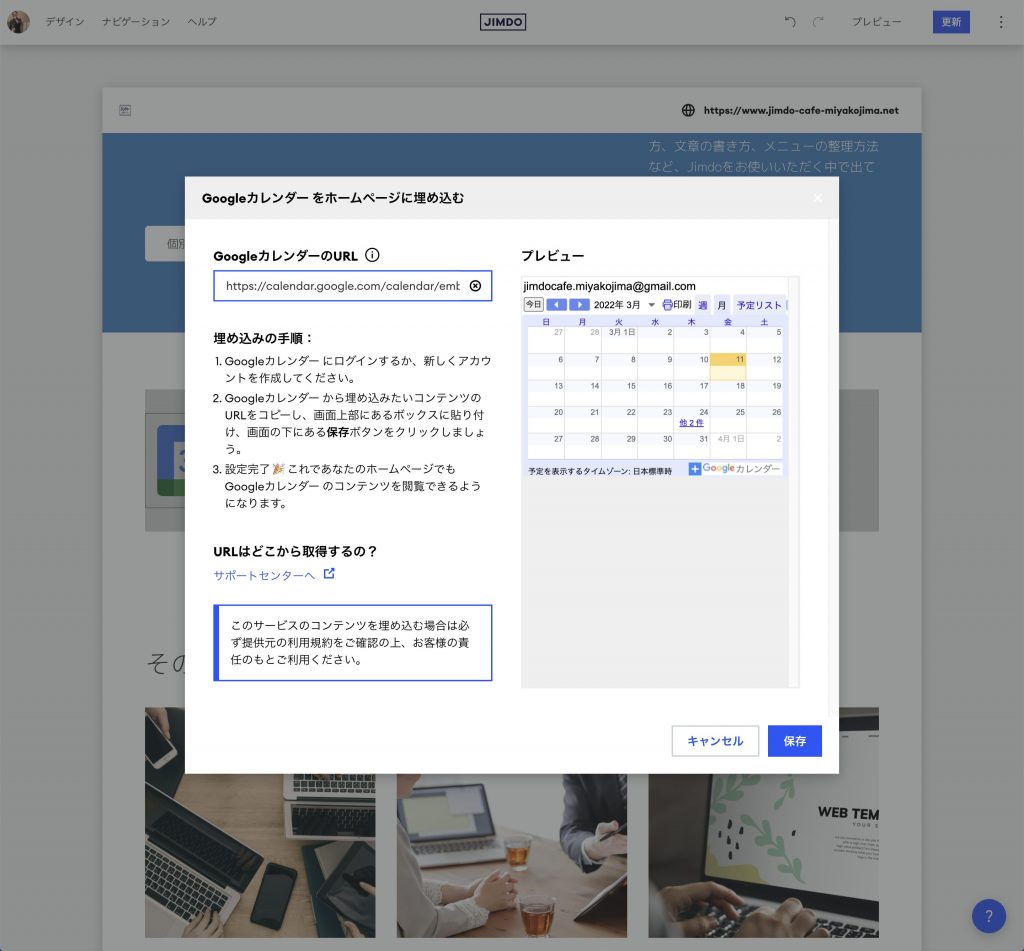The image size is (1024, 951).
Task: Click the WEB TEM laptop photo thumbnail
Action: point(763,823)
